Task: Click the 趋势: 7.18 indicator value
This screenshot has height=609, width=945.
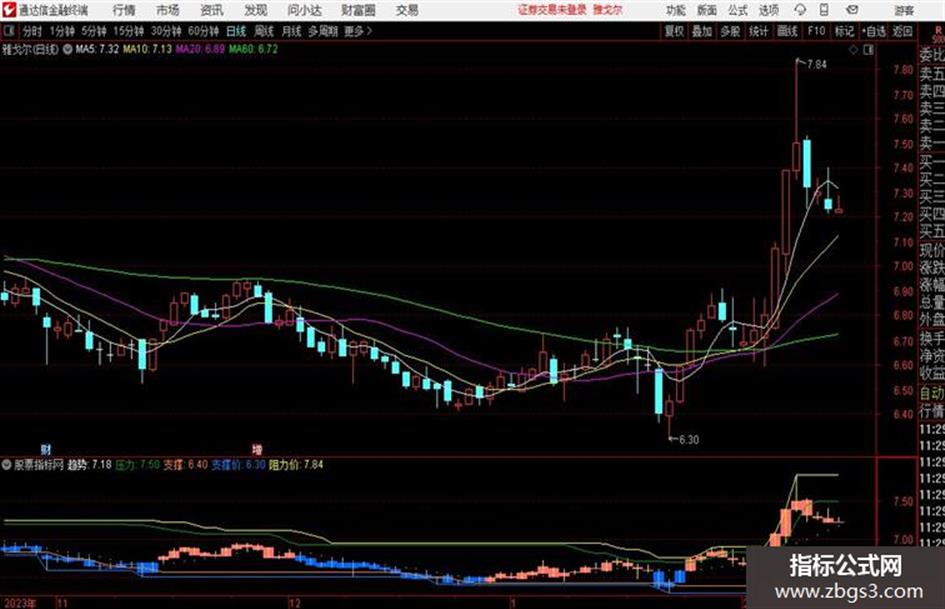Action: point(89,465)
